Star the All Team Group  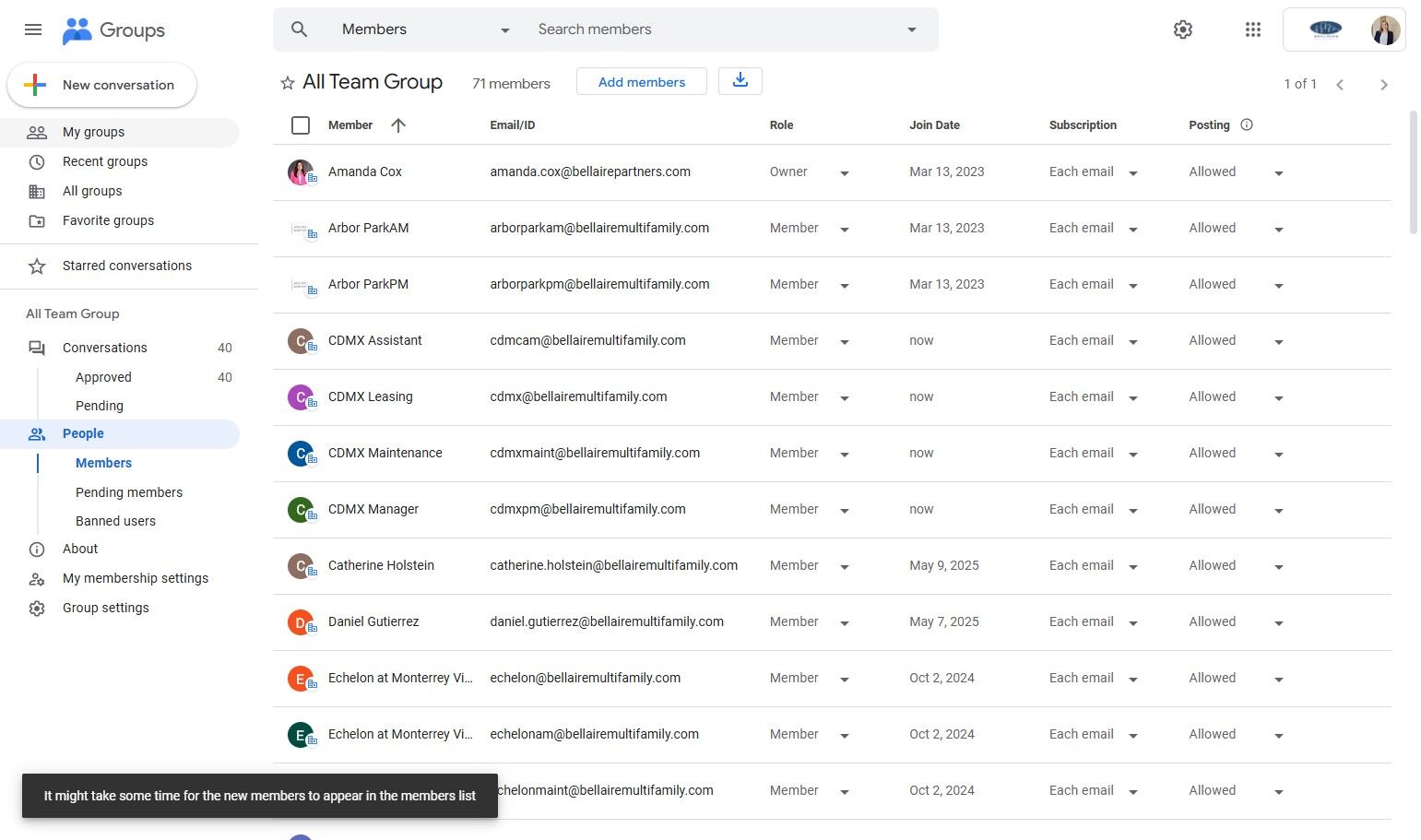(288, 83)
